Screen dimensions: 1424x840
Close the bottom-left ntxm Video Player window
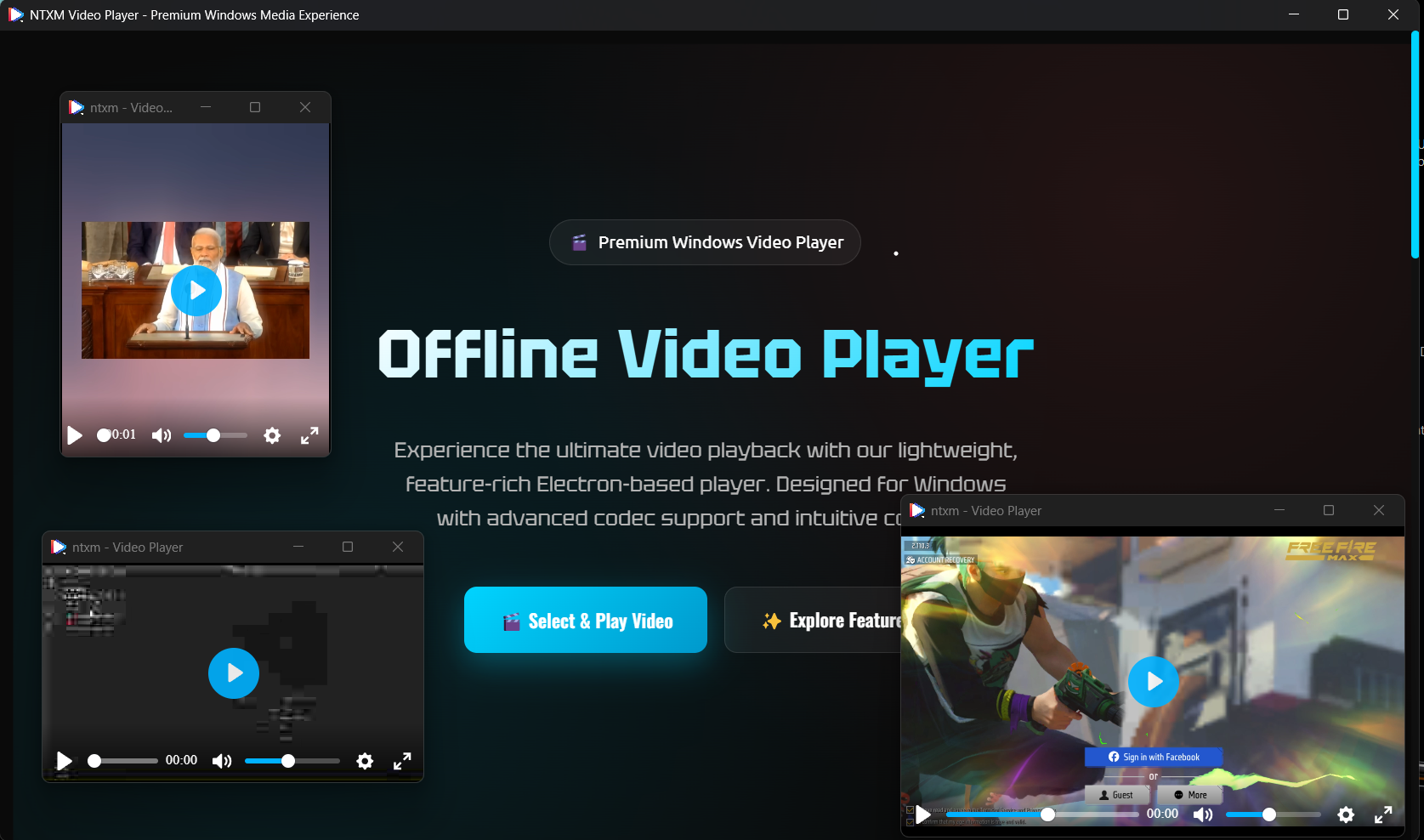point(398,547)
